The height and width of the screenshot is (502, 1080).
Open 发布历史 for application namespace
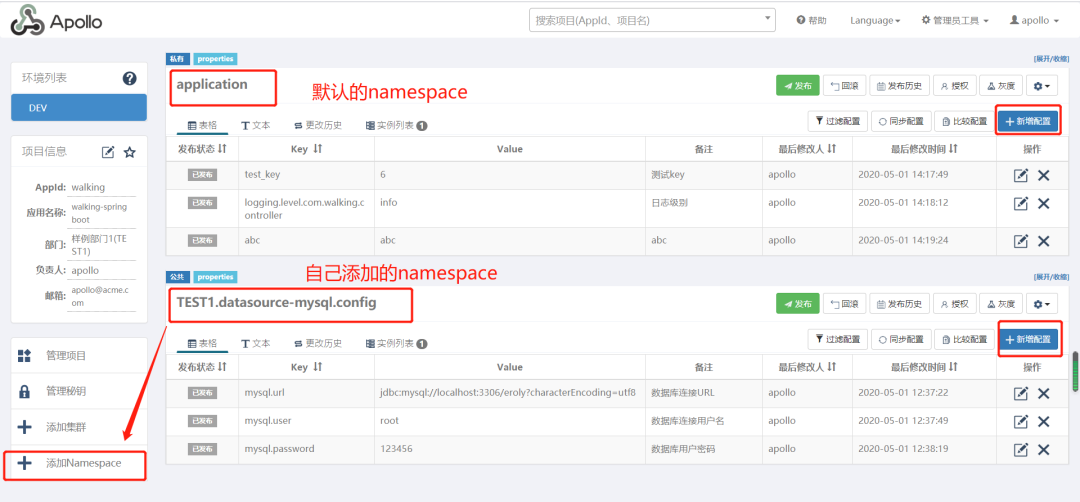[x=900, y=86]
